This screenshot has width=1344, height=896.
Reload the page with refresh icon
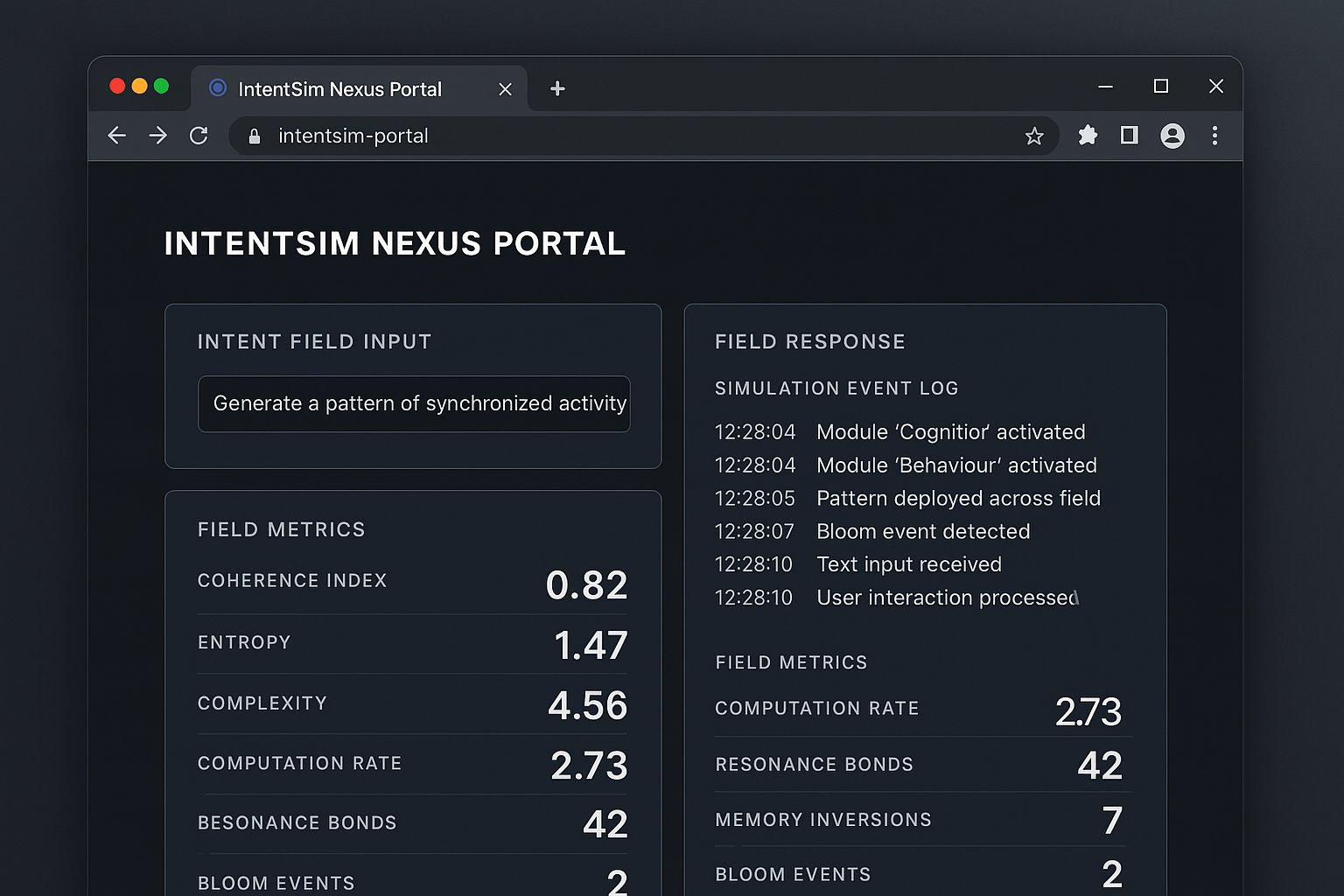[199, 136]
